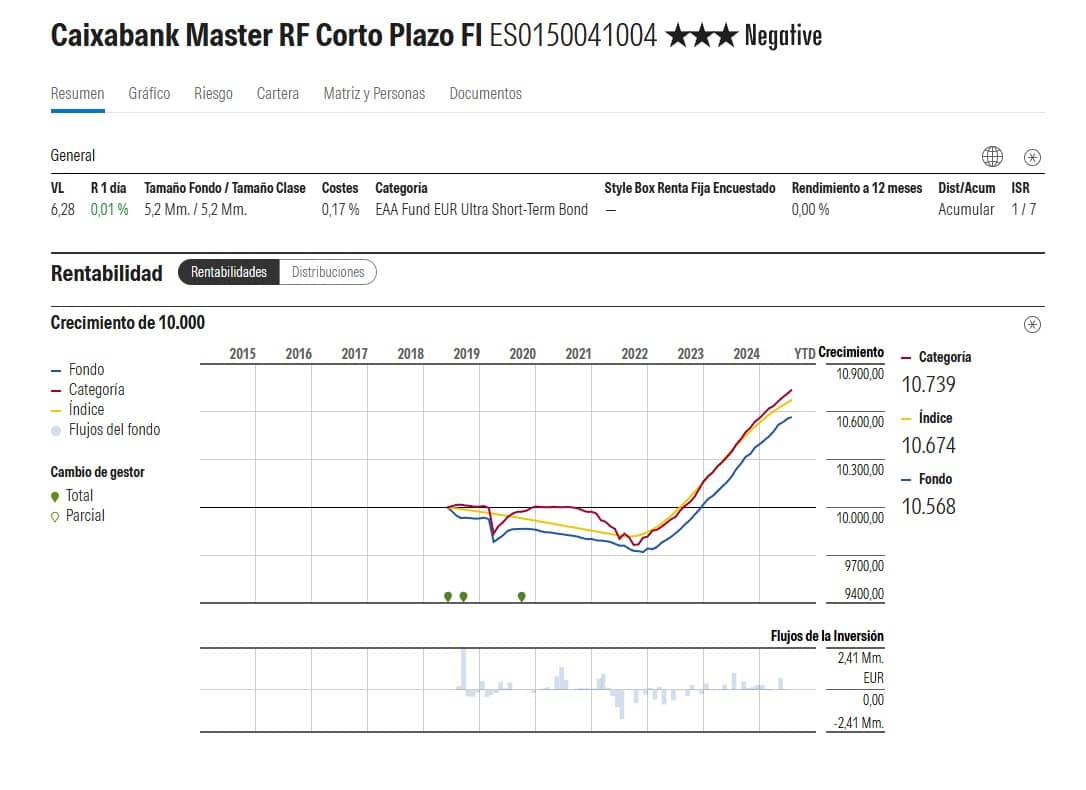
Task: Open the Matriz y Personas tab
Action: coord(374,93)
